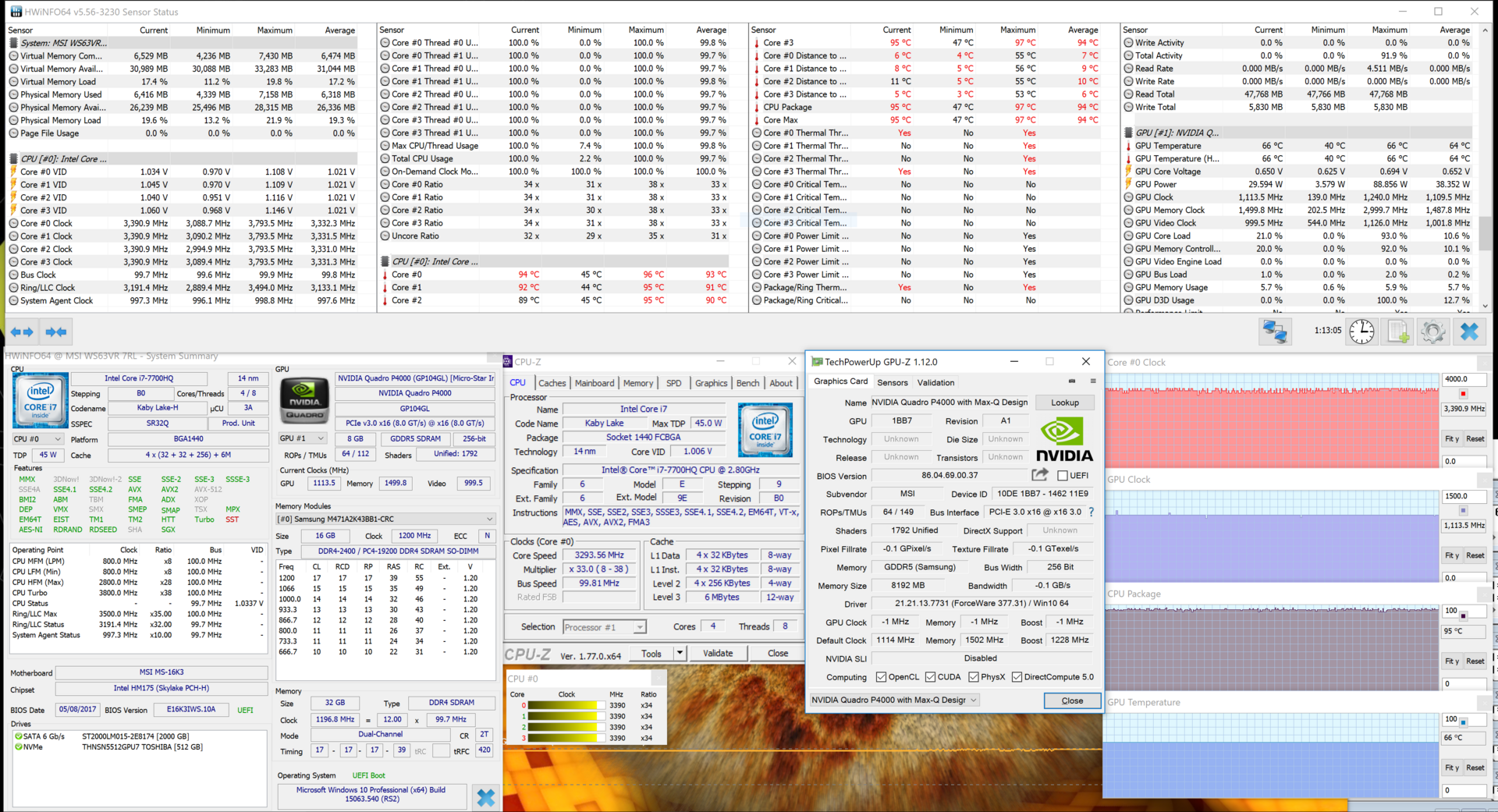The width and height of the screenshot is (1498, 812).
Task: Click the Validate button in CPU-Z
Action: pyautogui.click(x=718, y=653)
